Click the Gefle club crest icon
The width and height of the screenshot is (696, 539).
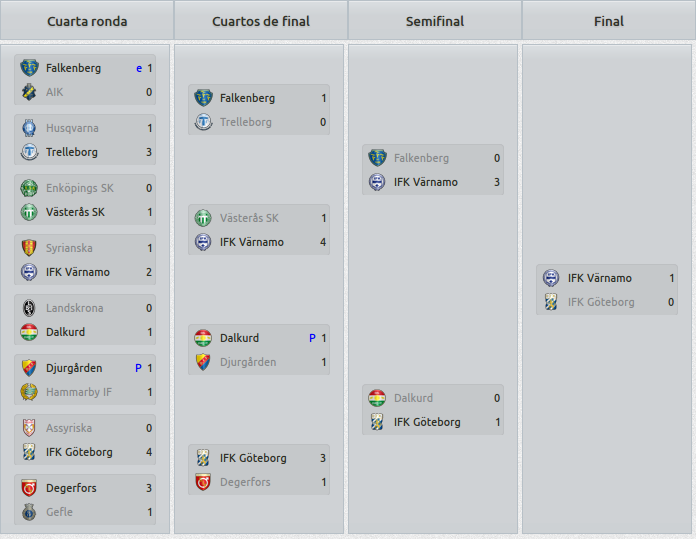pyautogui.click(x=29, y=511)
